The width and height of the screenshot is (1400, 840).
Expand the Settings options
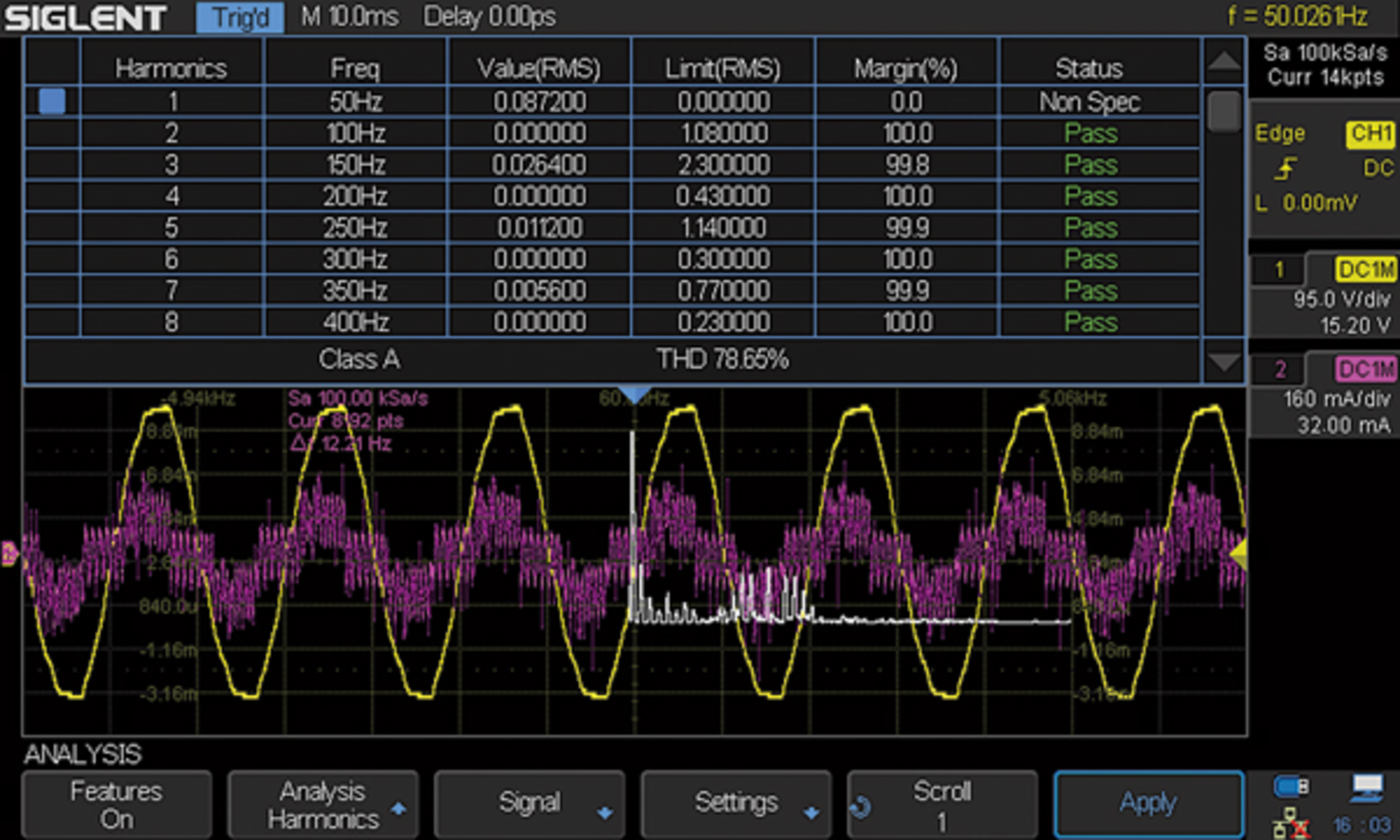point(736,803)
